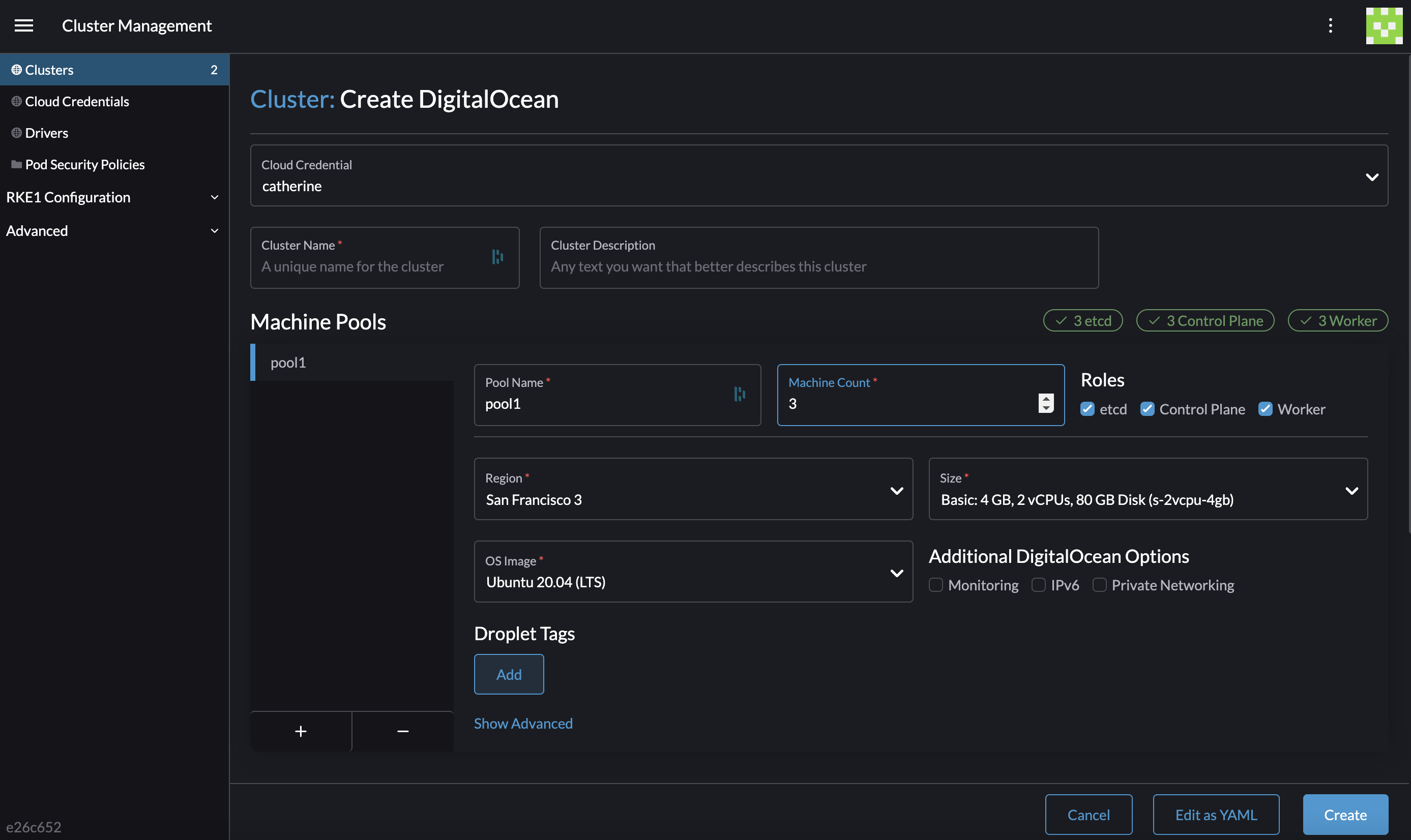Click the icon inside Cluster Name field
Image resolution: width=1411 pixels, height=840 pixels.
(497, 257)
